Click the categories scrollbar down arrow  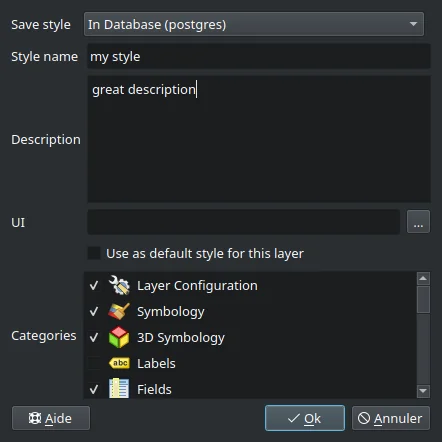[x=423, y=391]
